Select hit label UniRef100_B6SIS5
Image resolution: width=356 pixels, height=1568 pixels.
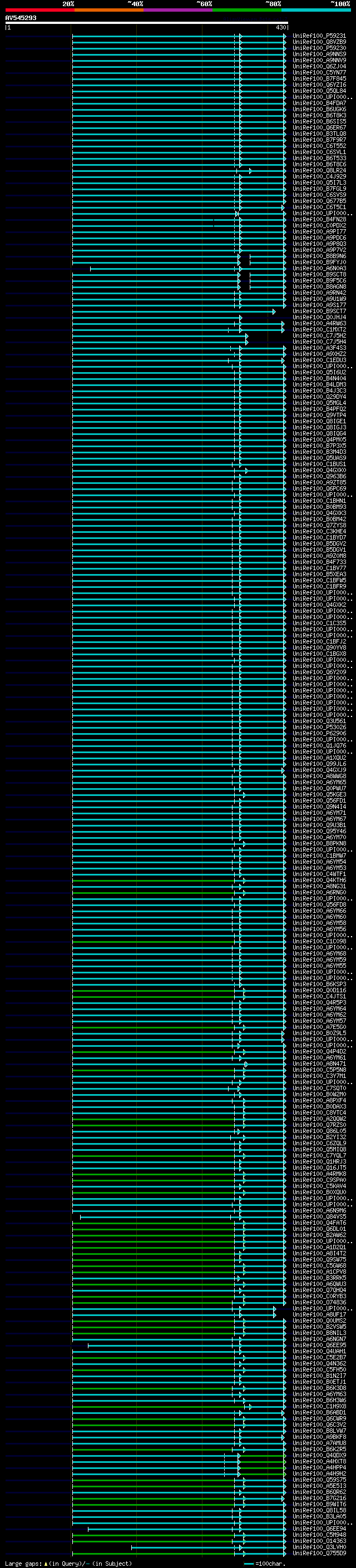[x=319, y=122]
